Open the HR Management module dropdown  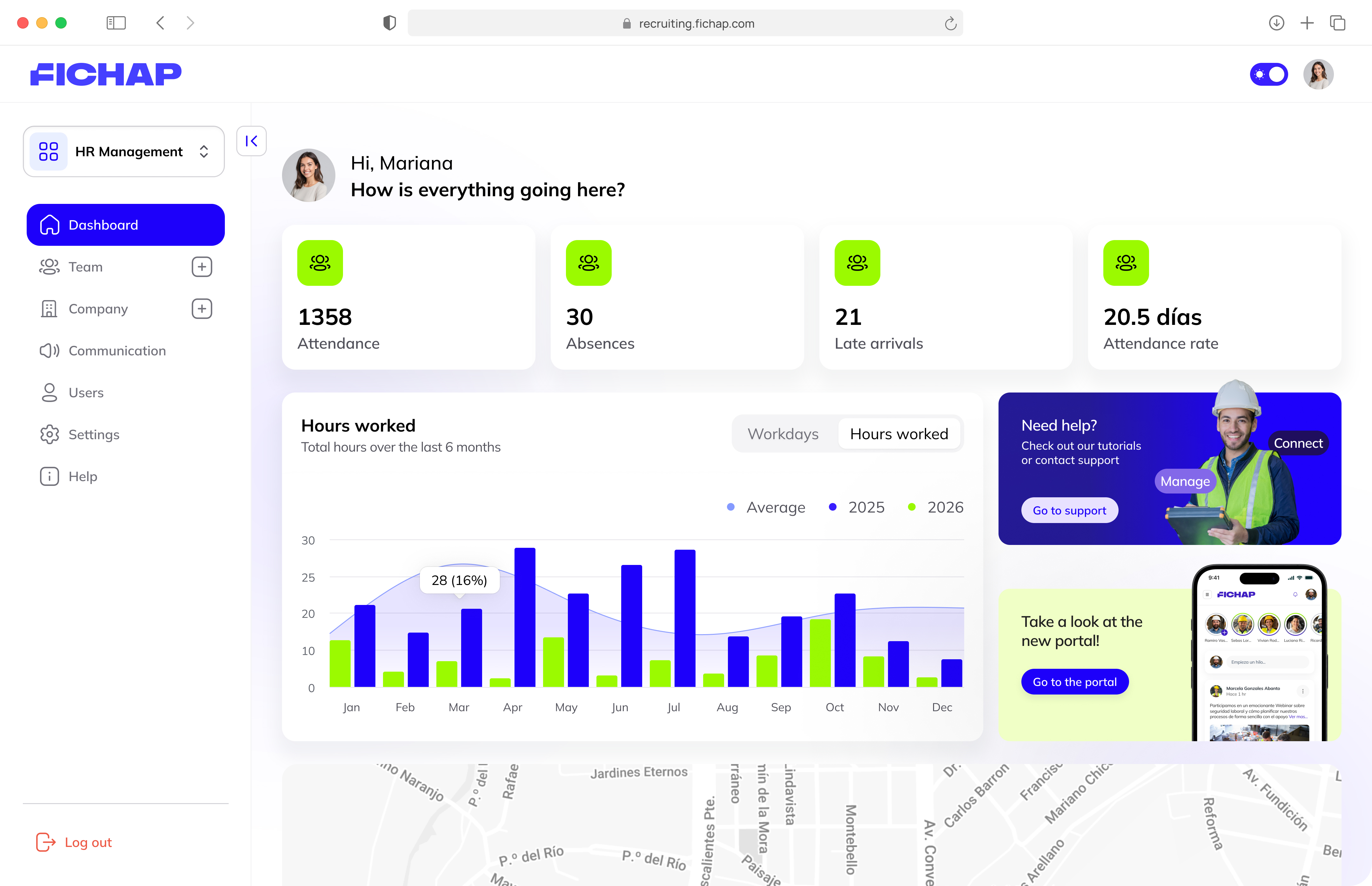(124, 151)
